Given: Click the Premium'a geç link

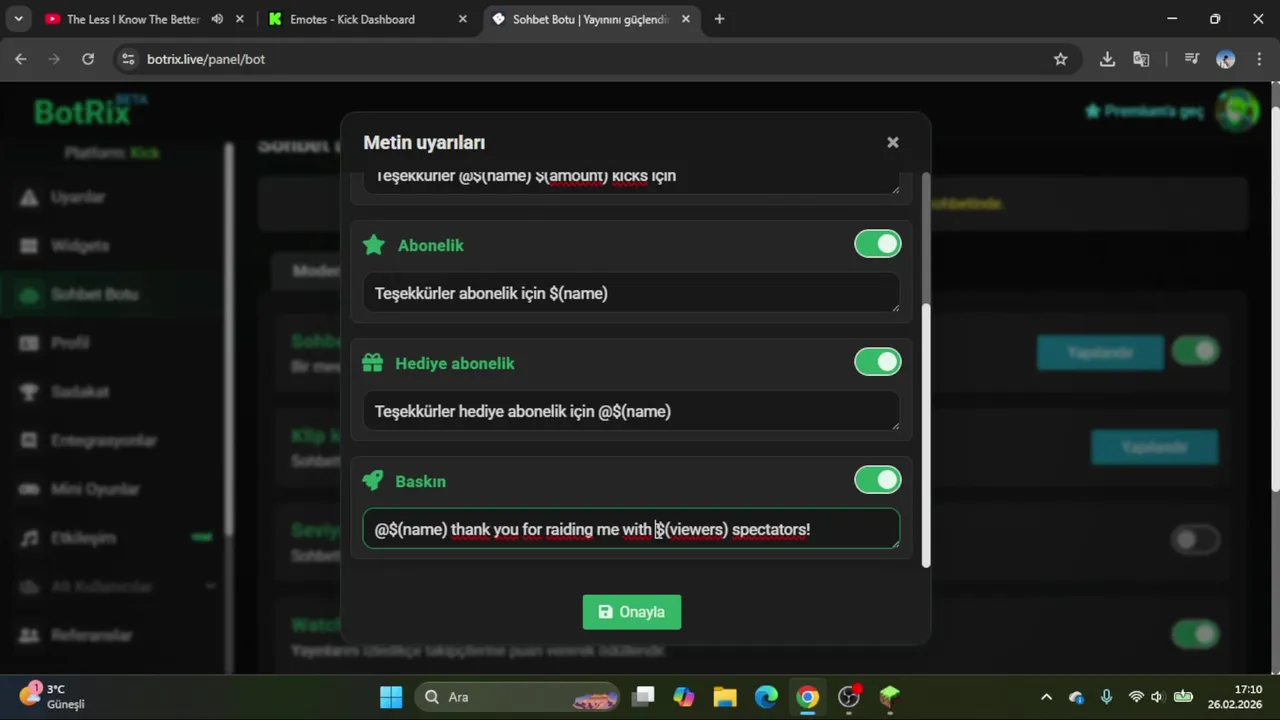Looking at the screenshot, I should pyautogui.click(x=1144, y=111).
